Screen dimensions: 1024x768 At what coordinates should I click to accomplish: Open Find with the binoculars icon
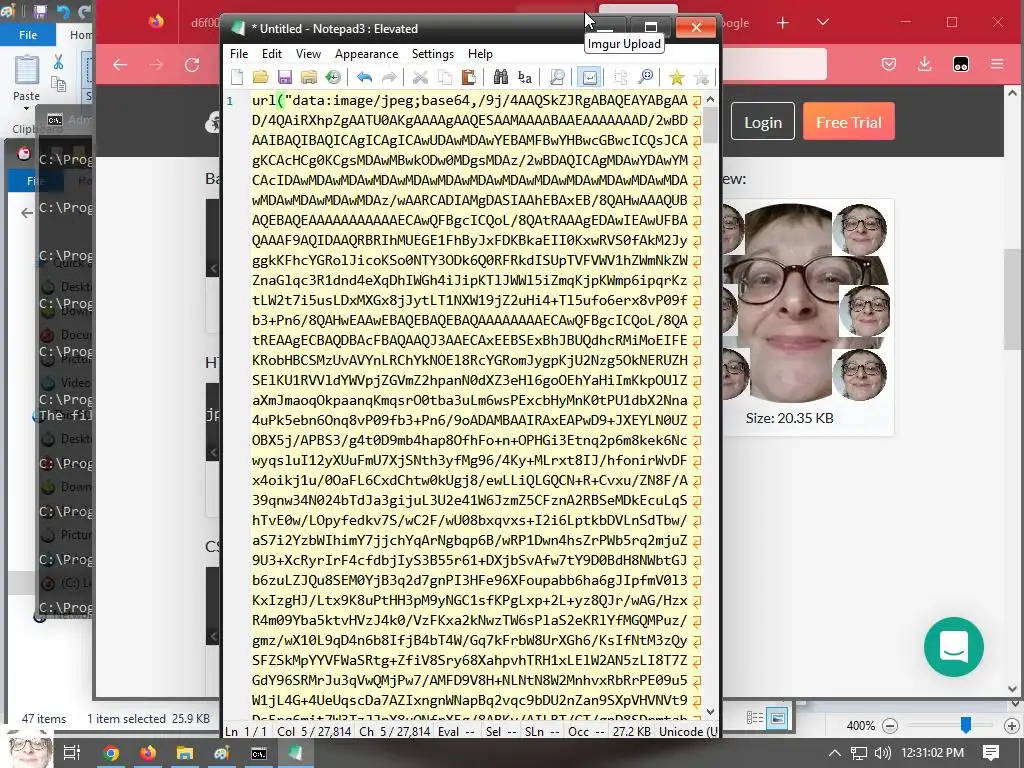click(500, 77)
